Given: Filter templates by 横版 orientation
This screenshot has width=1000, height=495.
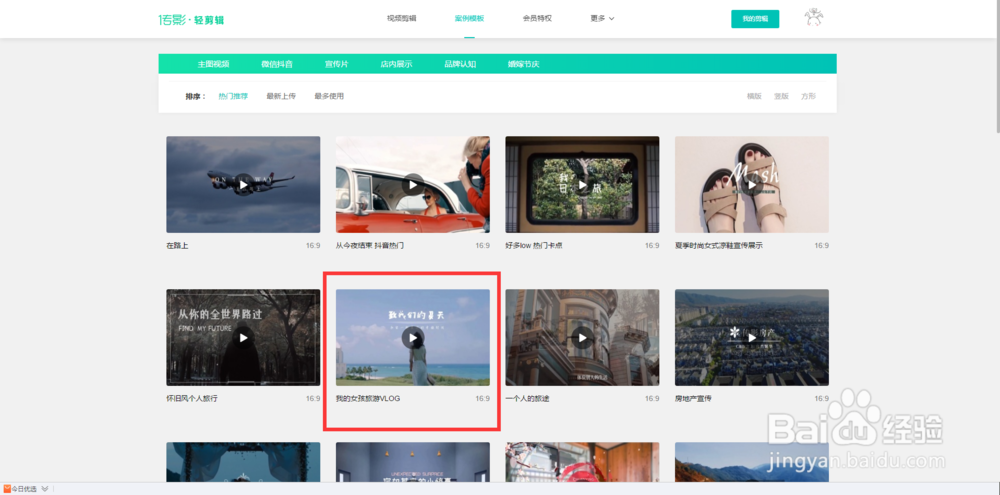Looking at the screenshot, I should click(754, 96).
